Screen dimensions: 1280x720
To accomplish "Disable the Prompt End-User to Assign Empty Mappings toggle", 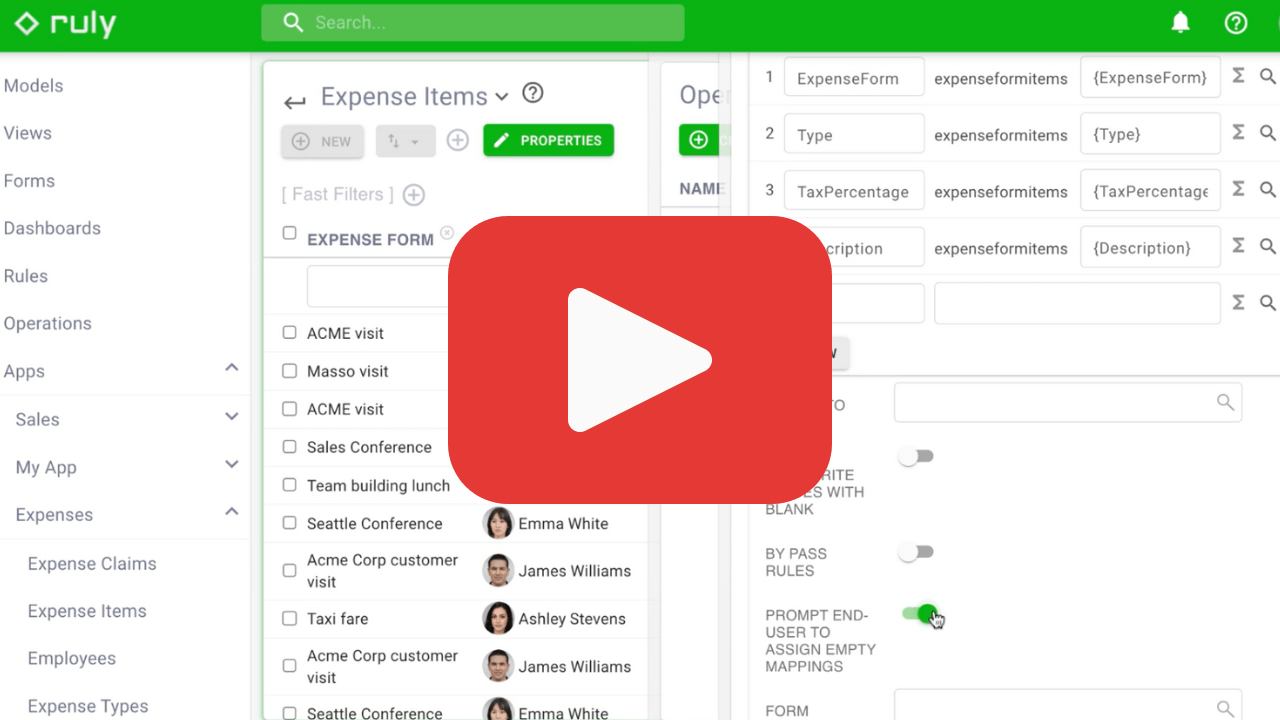I will point(919,613).
